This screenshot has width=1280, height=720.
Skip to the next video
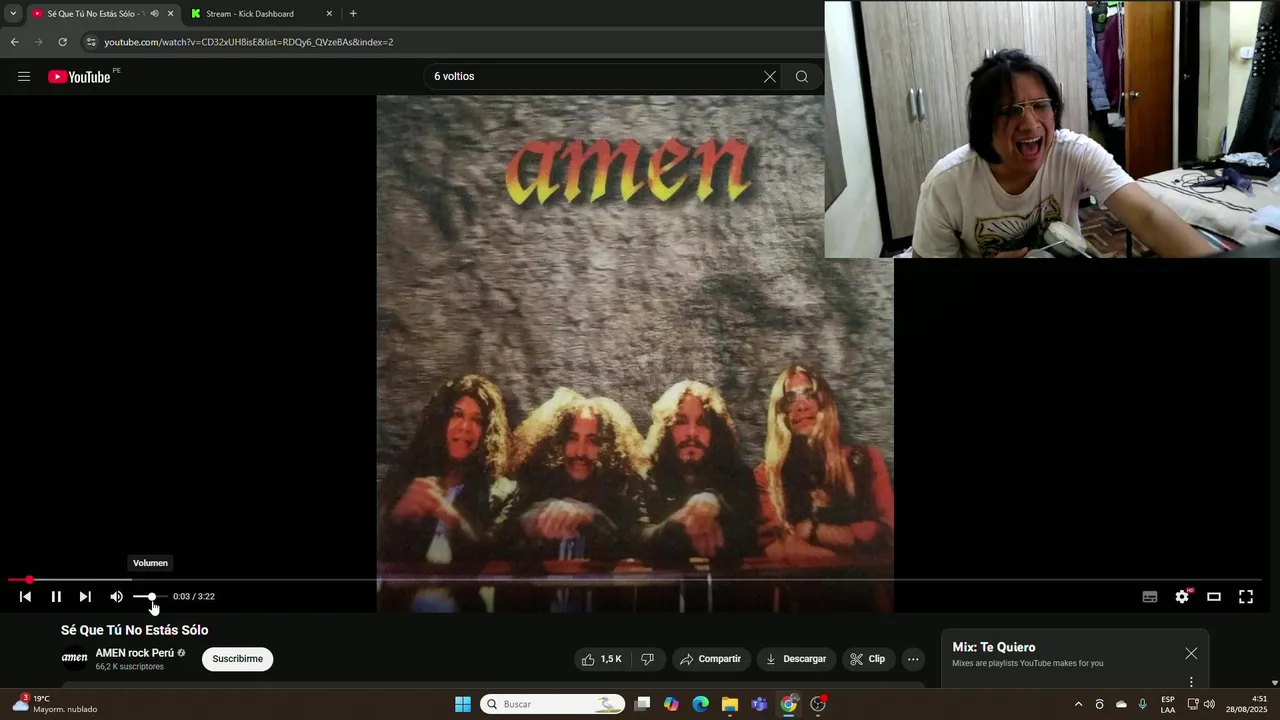(85, 597)
